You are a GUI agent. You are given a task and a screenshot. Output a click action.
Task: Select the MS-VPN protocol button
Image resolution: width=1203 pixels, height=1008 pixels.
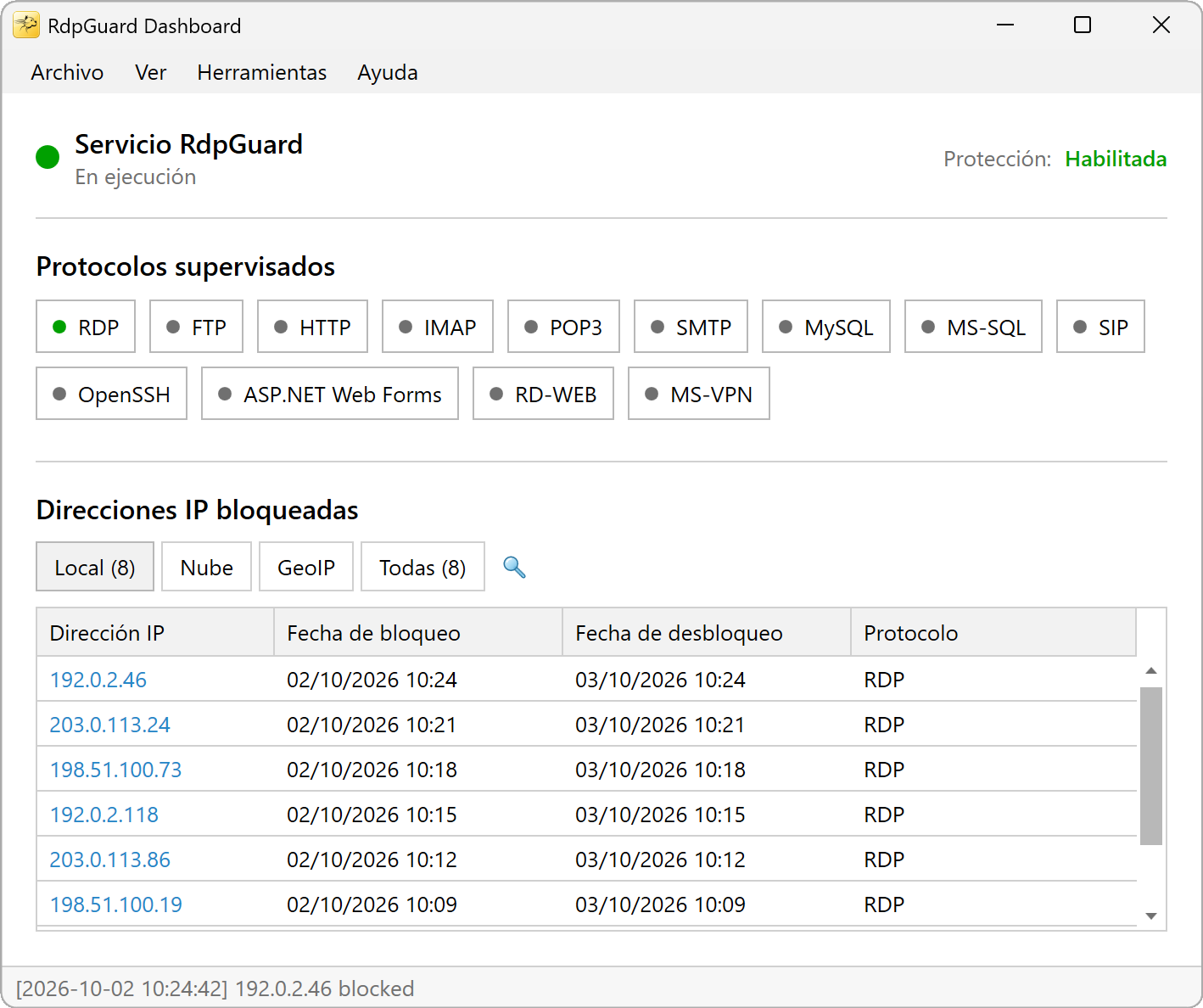(x=699, y=394)
